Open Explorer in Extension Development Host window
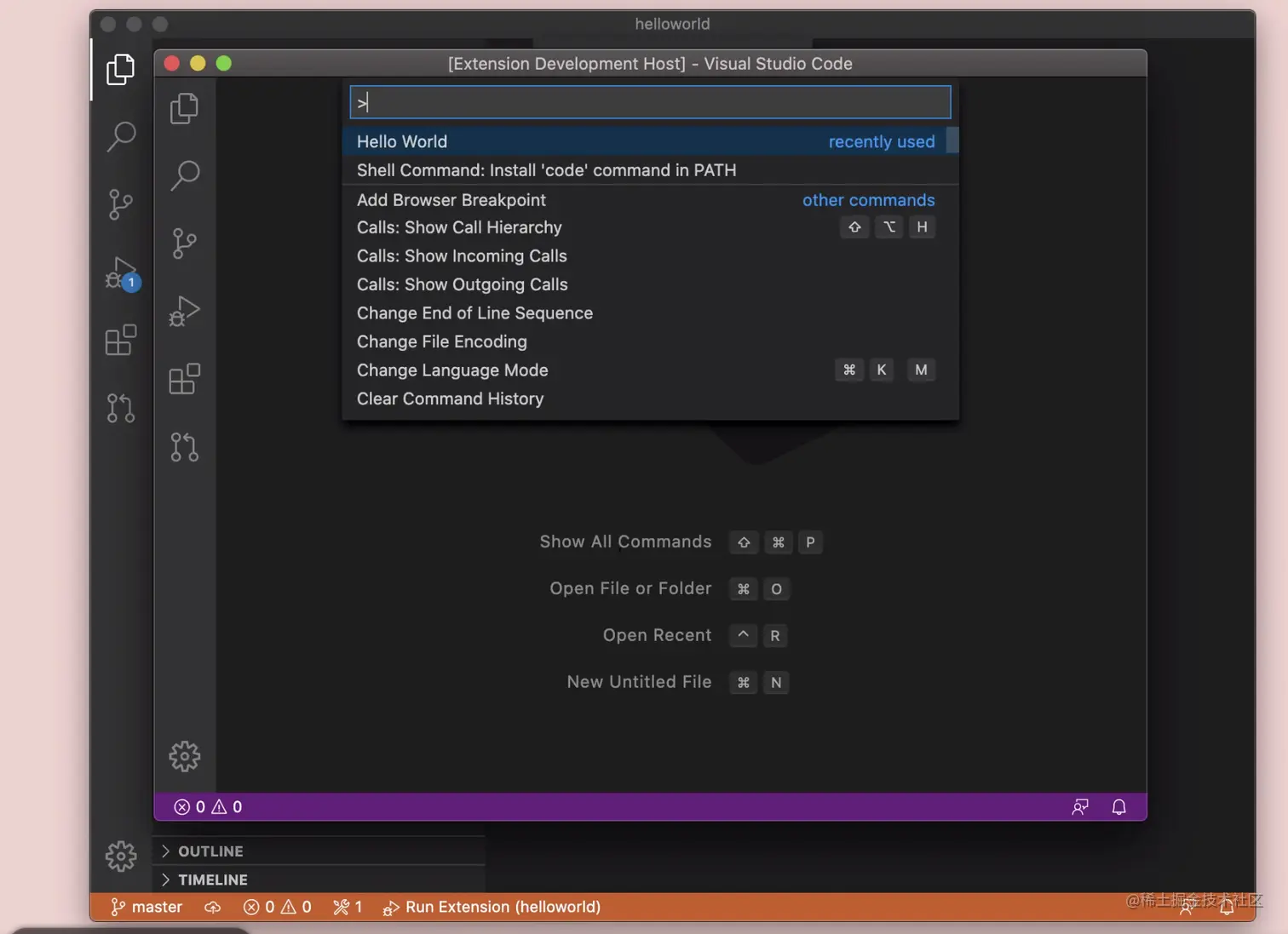The image size is (1288, 934). click(x=184, y=108)
